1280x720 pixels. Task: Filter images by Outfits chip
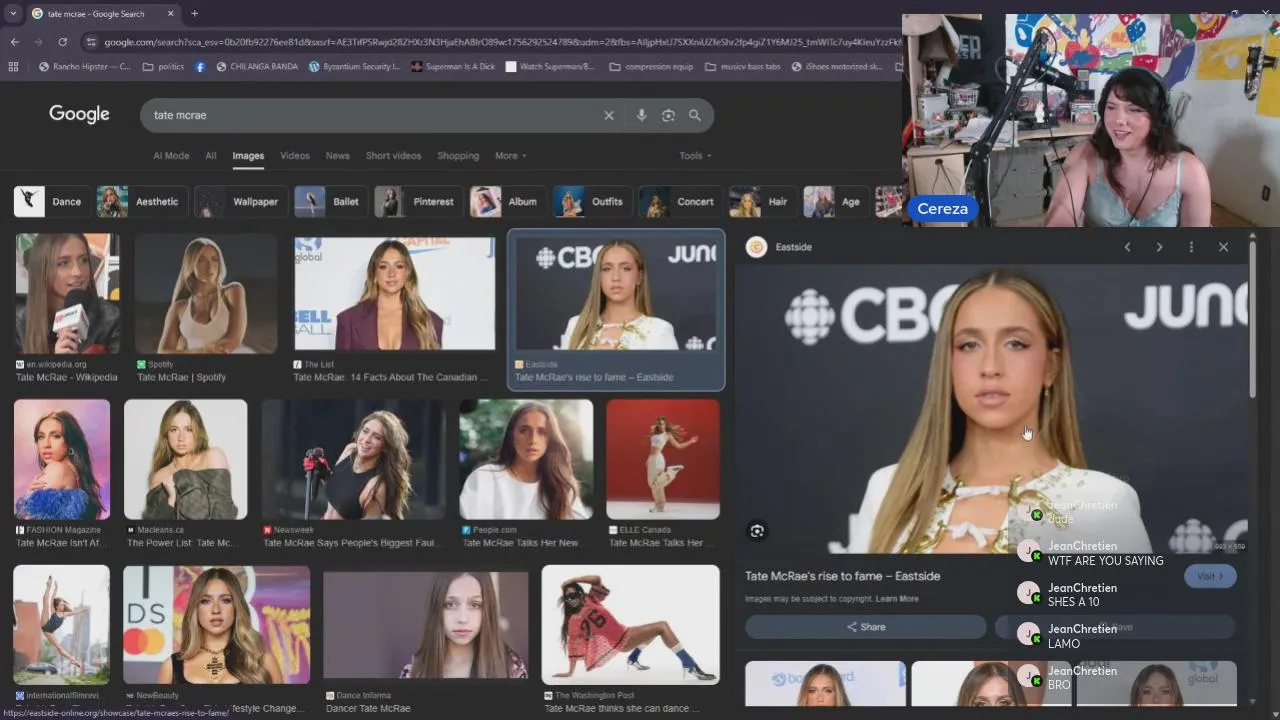(x=592, y=202)
